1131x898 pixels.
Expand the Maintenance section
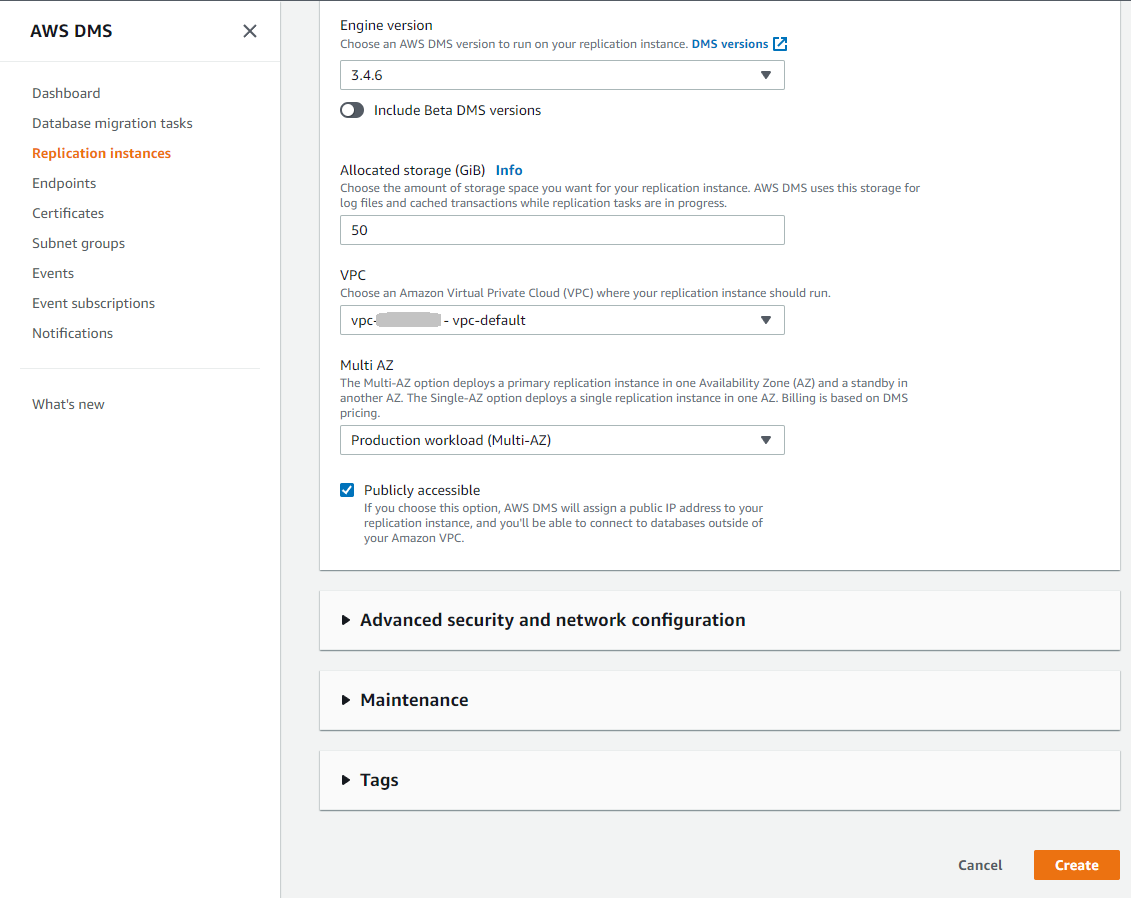(x=413, y=700)
